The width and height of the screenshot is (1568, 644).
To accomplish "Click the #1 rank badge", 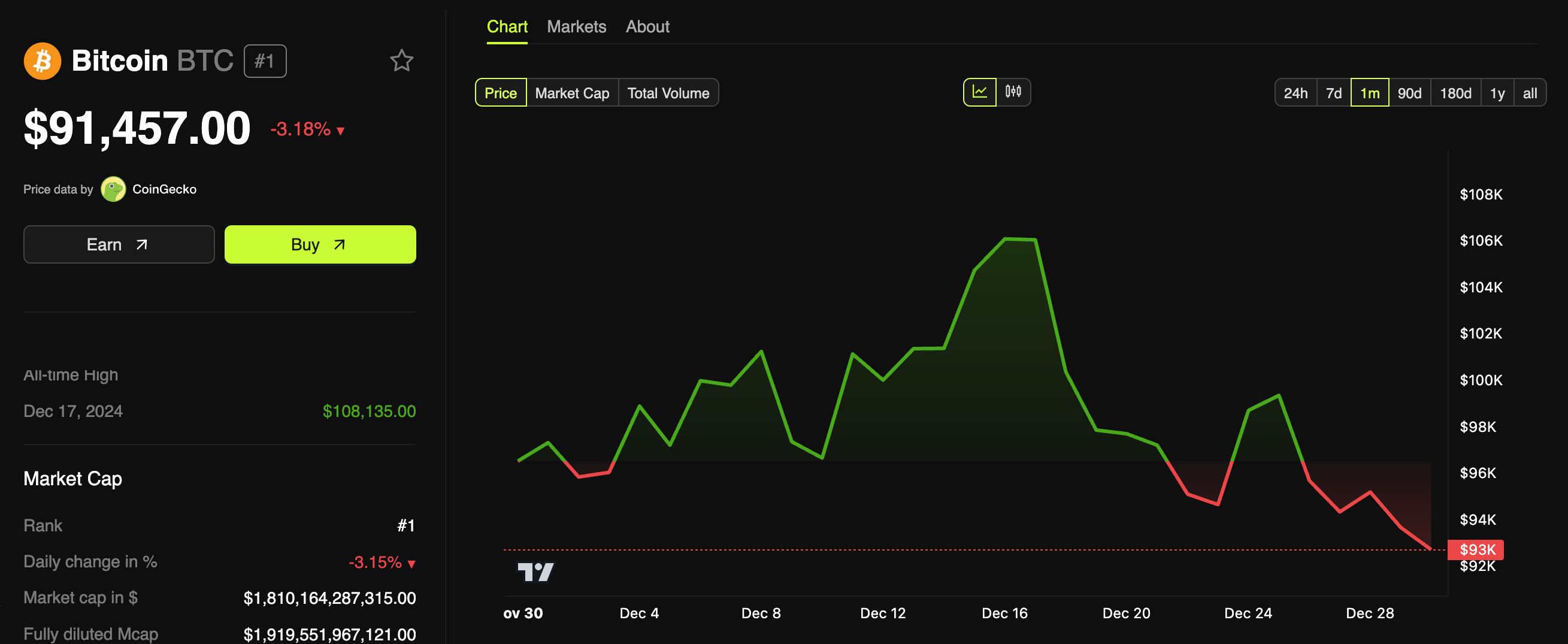I will (265, 61).
